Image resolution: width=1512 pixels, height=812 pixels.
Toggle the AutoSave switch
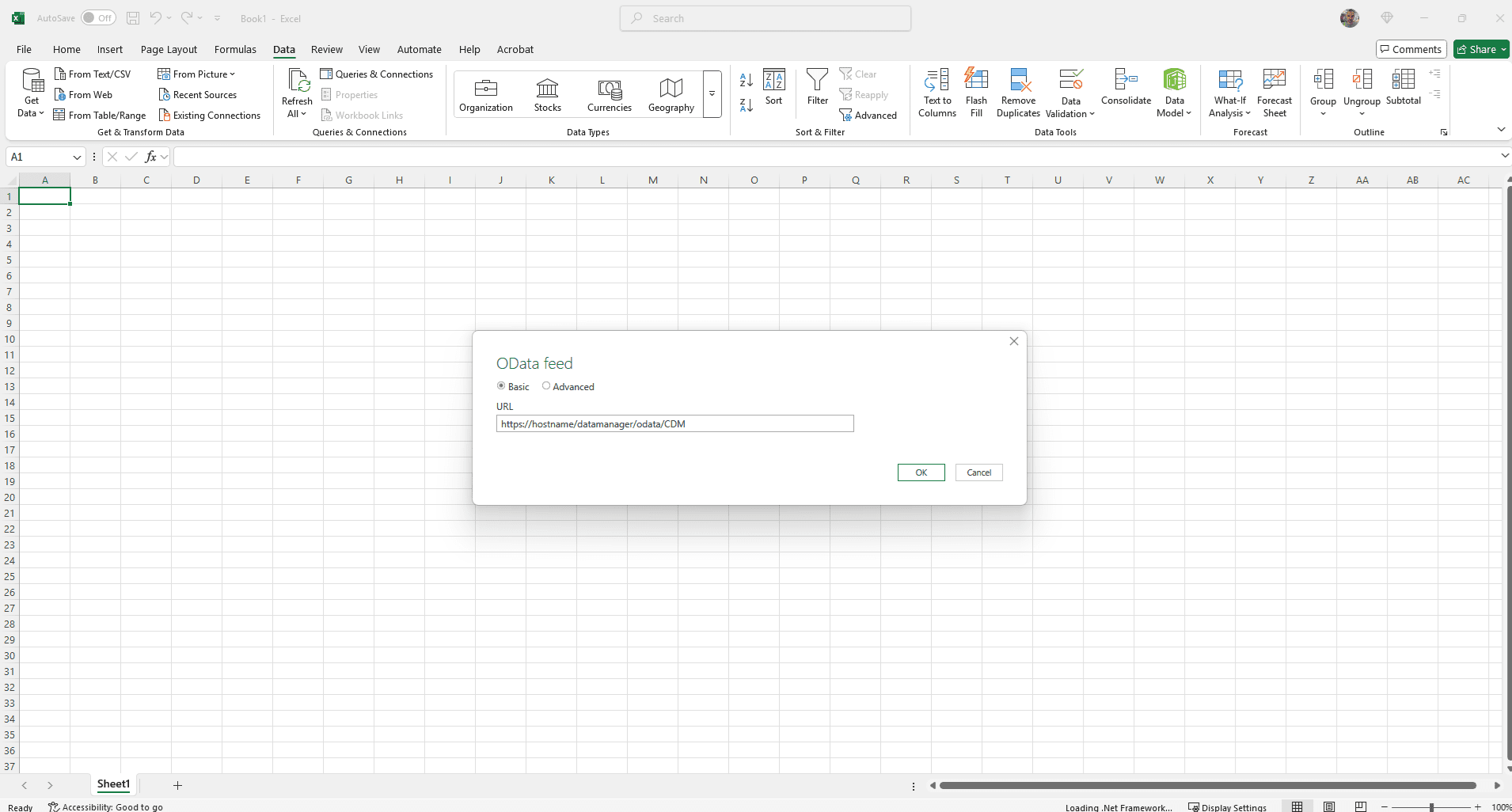pos(98,18)
